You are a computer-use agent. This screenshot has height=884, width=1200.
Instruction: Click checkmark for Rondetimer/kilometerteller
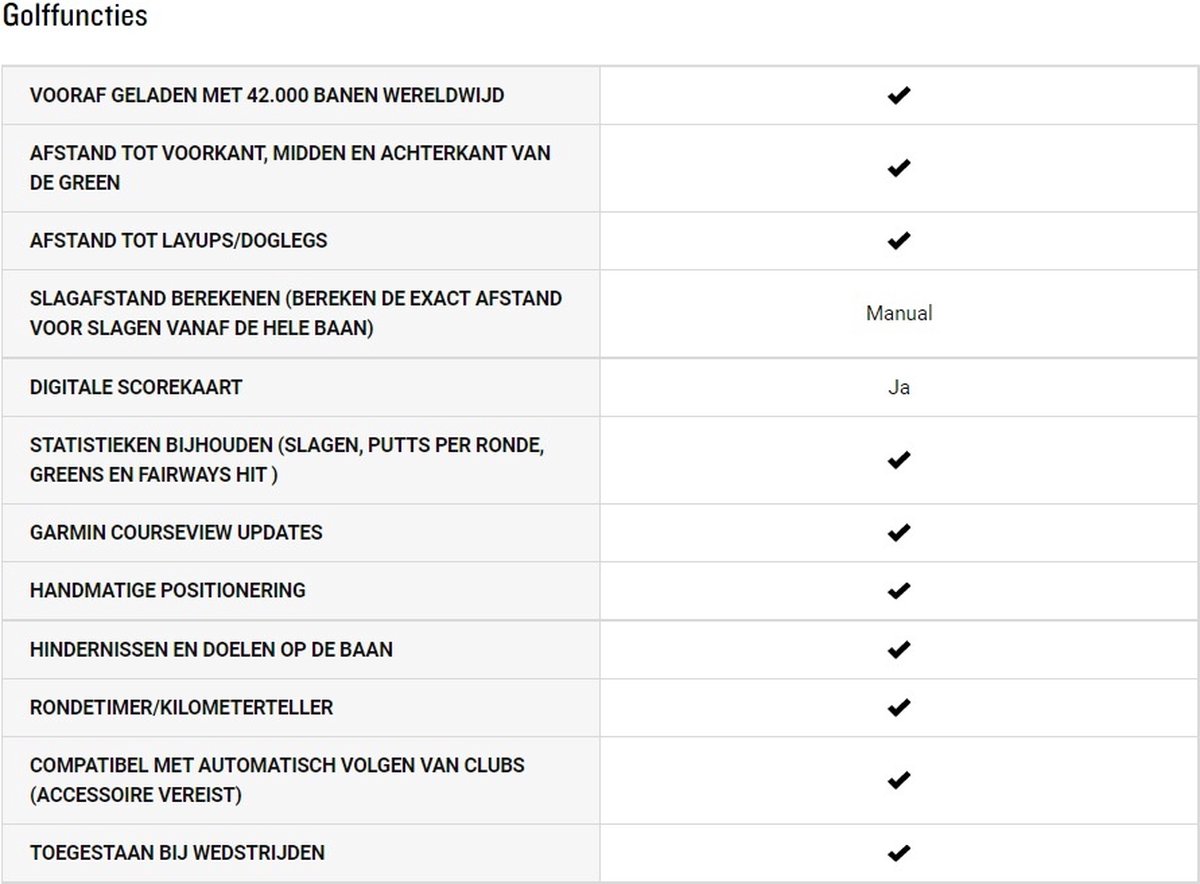pos(899,707)
